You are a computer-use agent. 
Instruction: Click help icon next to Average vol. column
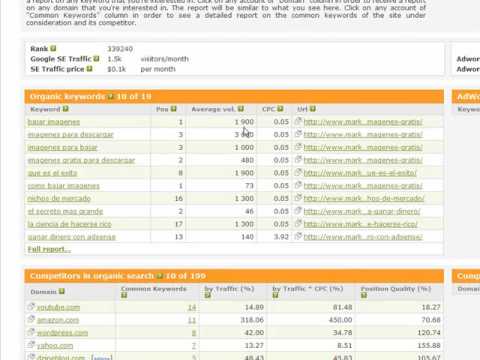point(241,109)
